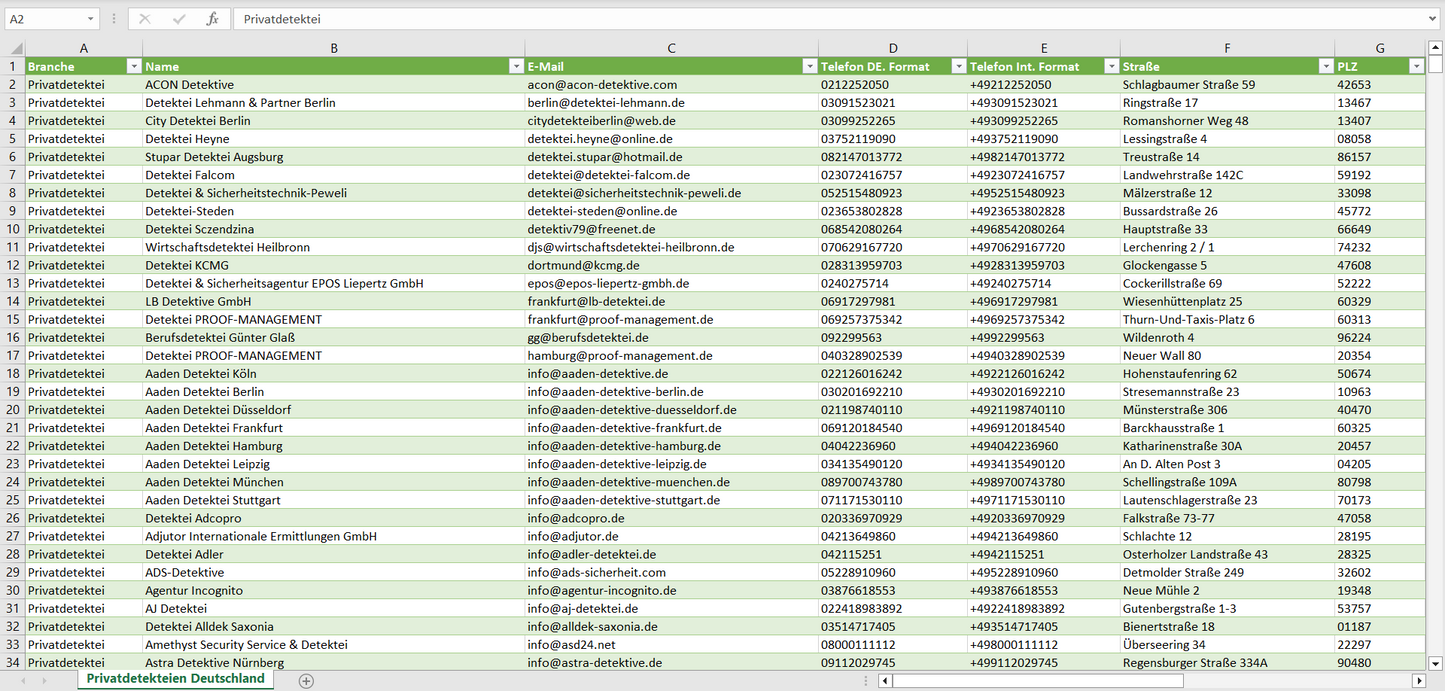Open the Straße column filter dropdown
The image size is (1445, 691).
(x=1326, y=66)
